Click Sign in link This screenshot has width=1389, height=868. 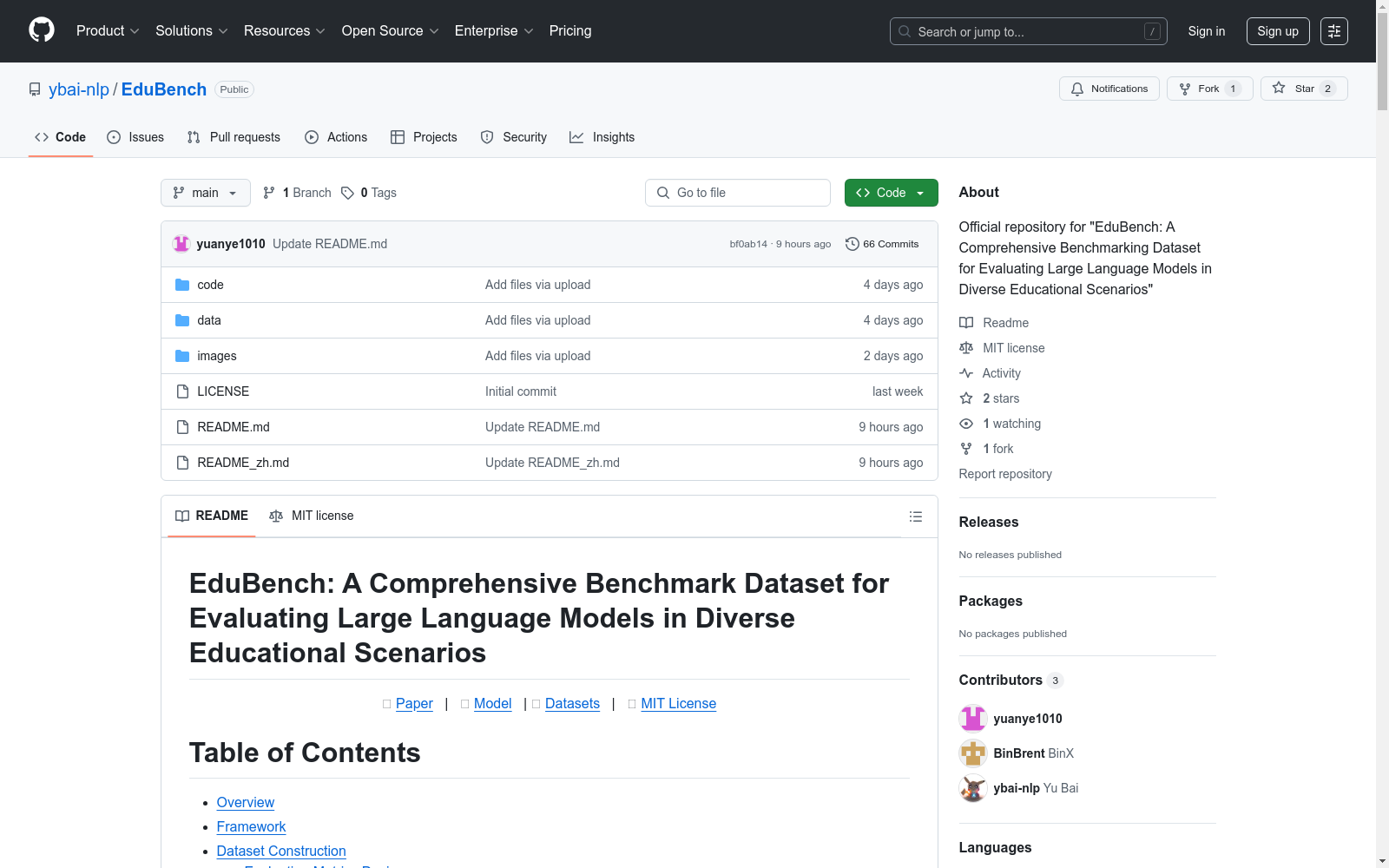(x=1207, y=31)
